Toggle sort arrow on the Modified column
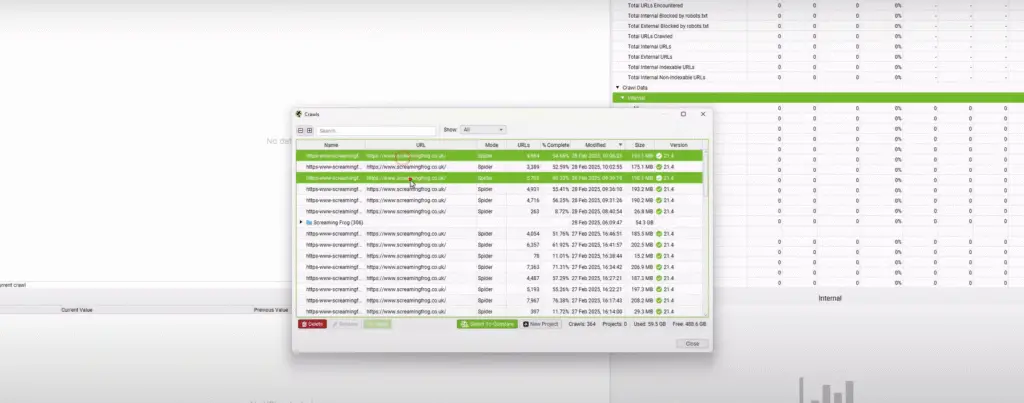The image size is (1024, 403). click(x=620, y=145)
